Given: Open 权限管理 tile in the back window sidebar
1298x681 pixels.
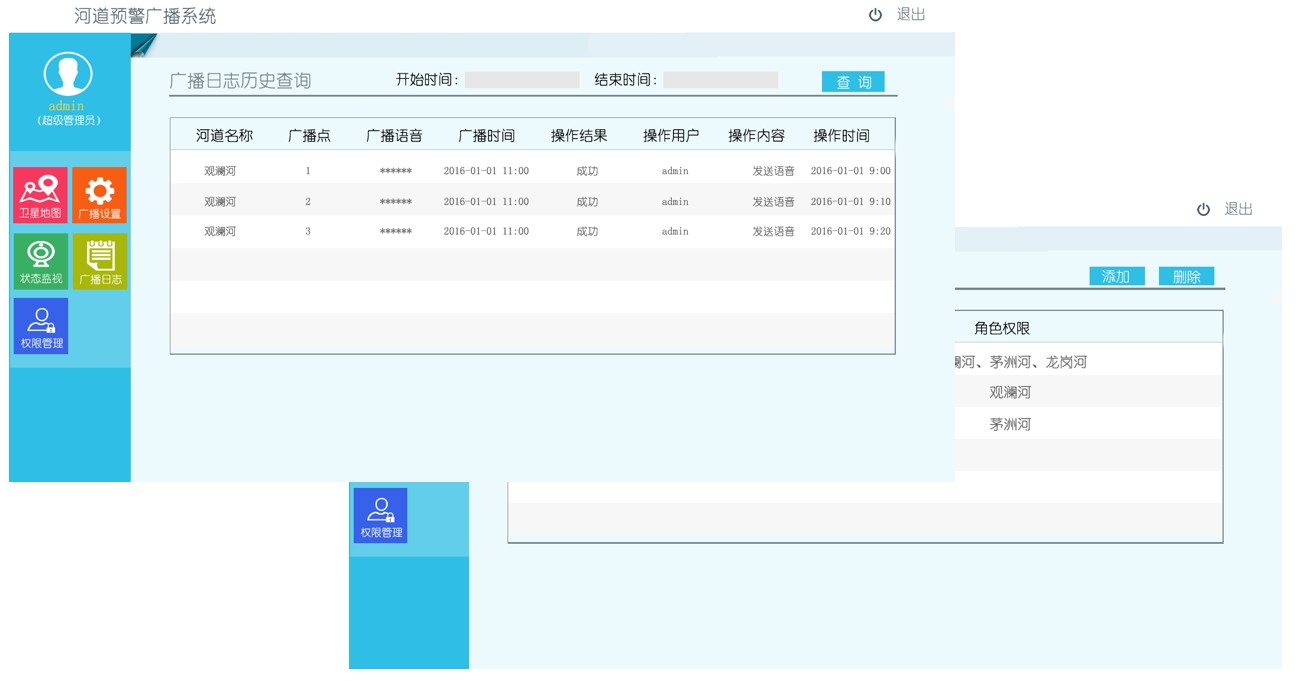Looking at the screenshot, I should [380, 515].
